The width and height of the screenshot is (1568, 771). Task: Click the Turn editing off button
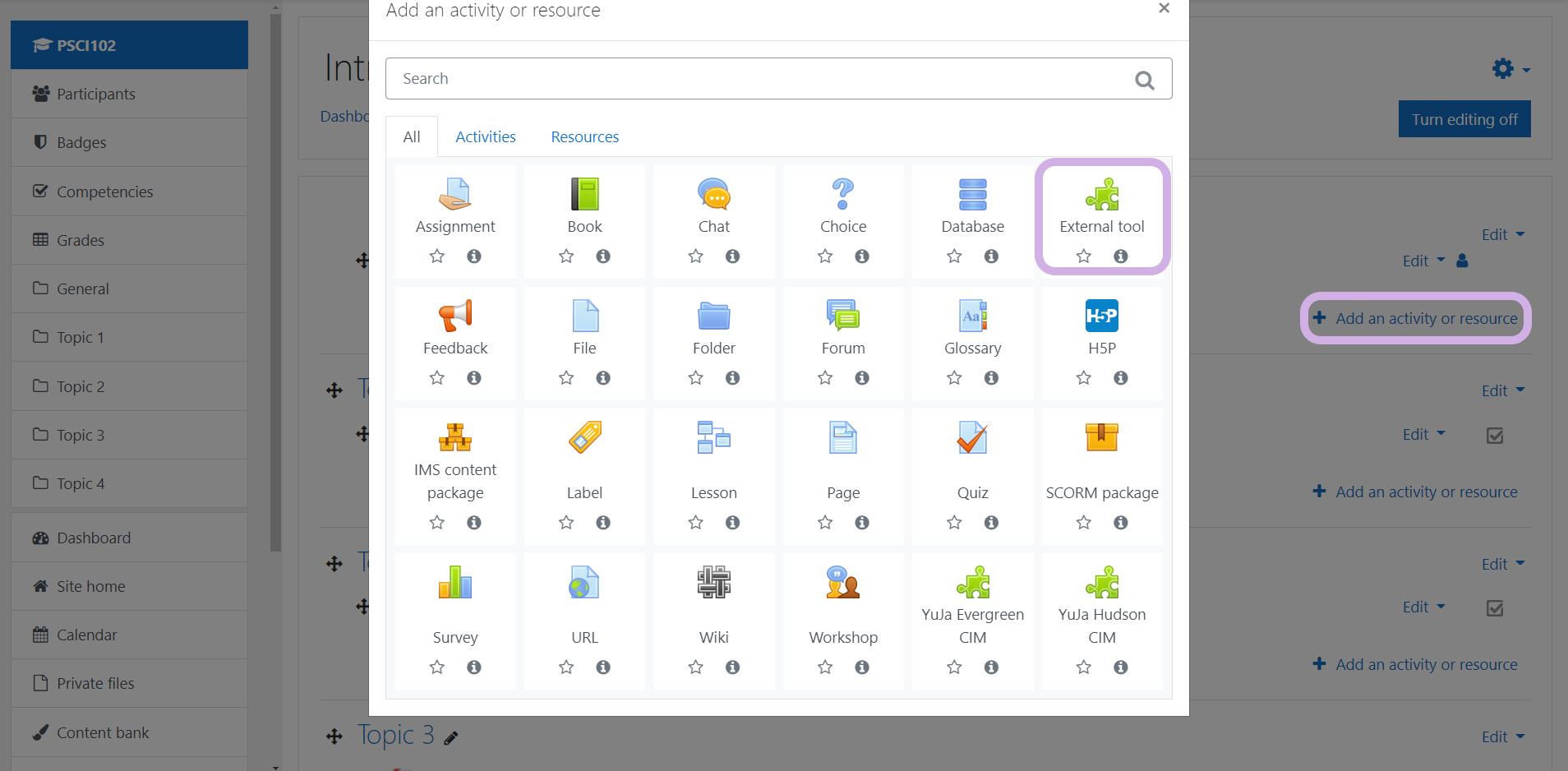click(x=1464, y=119)
